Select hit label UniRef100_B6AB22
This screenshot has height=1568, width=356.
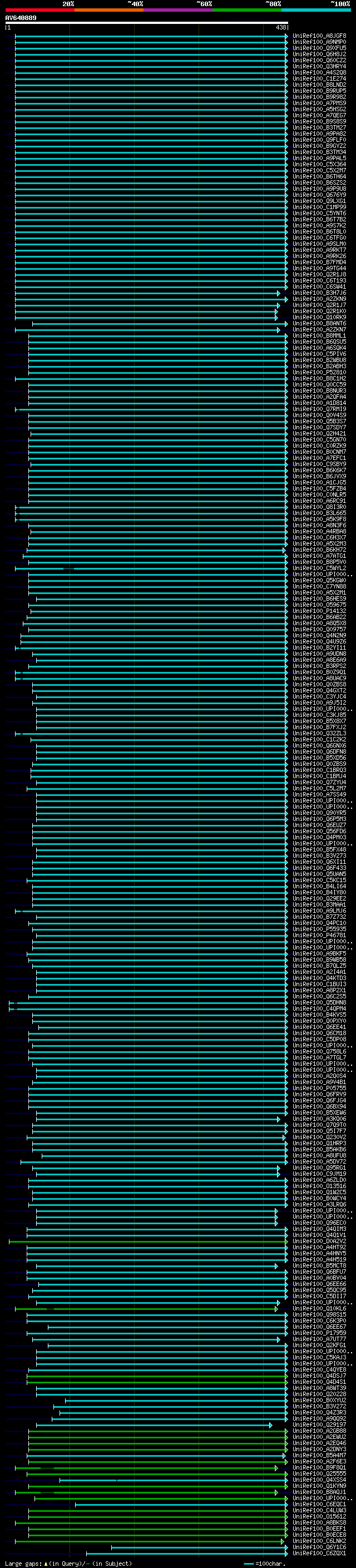coord(319,617)
